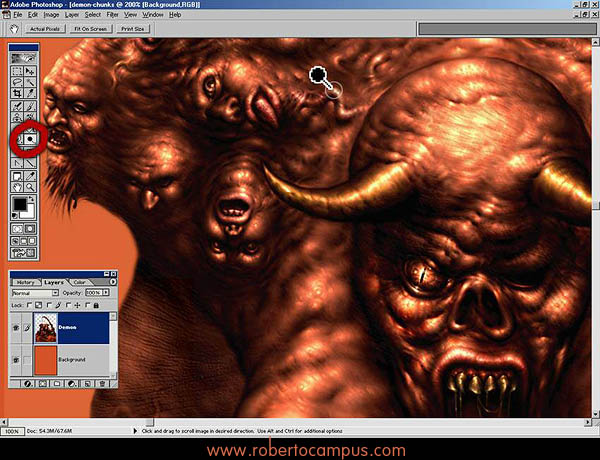600x460 pixels.
Task: Toggle lock image pixels checkbox
Action: coord(49,305)
